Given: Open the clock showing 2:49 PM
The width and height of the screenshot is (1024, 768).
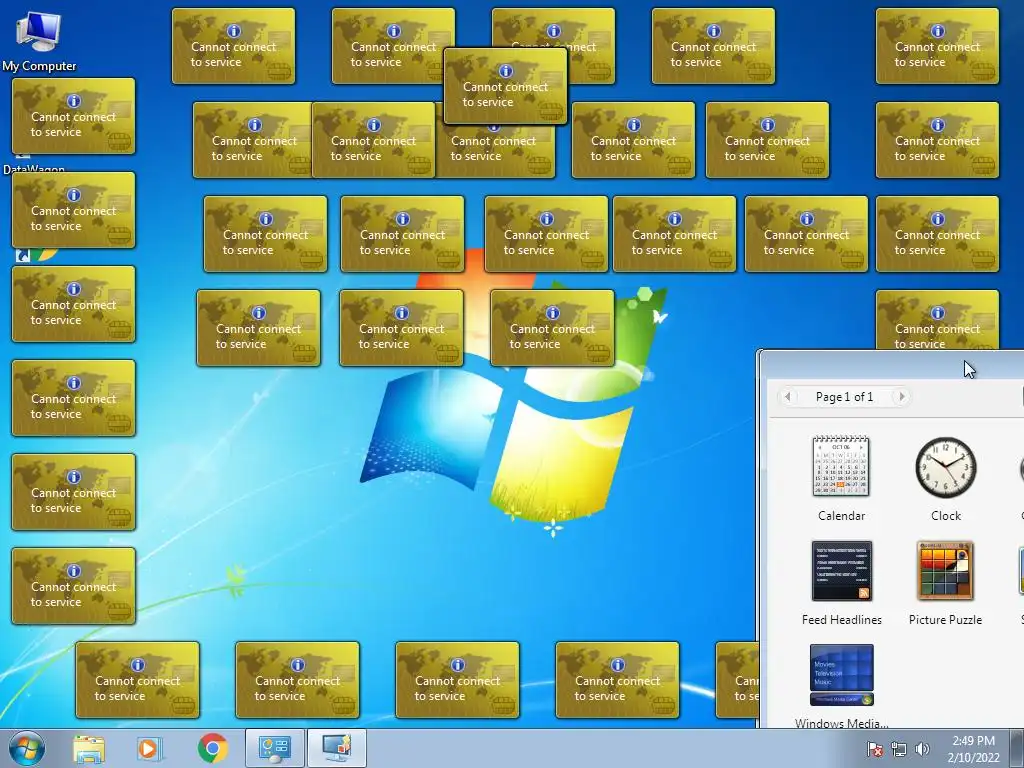Looking at the screenshot, I should pos(973,749).
